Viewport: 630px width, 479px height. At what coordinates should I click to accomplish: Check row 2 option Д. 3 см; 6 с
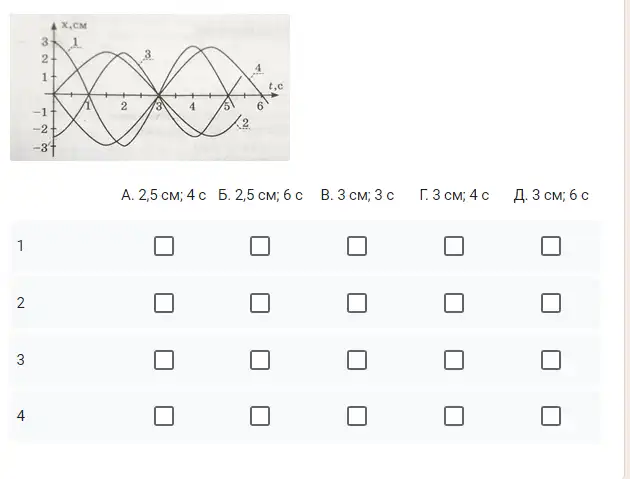(x=551, y=303)
